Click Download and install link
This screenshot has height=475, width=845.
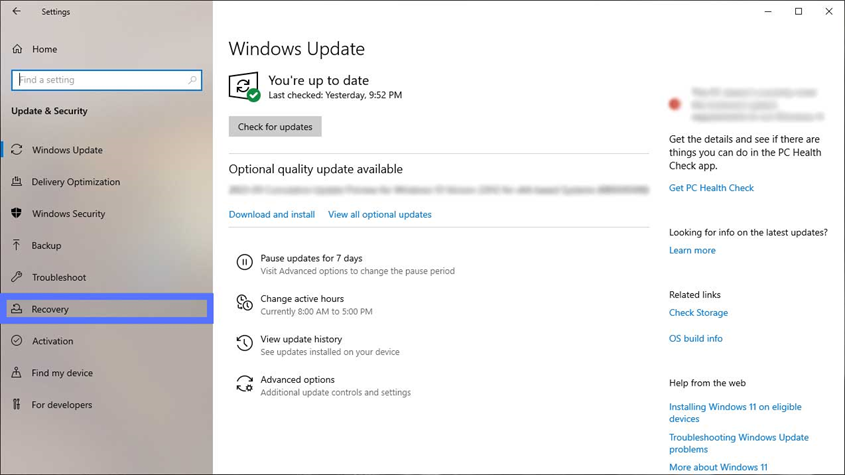(x=272, y=215)
